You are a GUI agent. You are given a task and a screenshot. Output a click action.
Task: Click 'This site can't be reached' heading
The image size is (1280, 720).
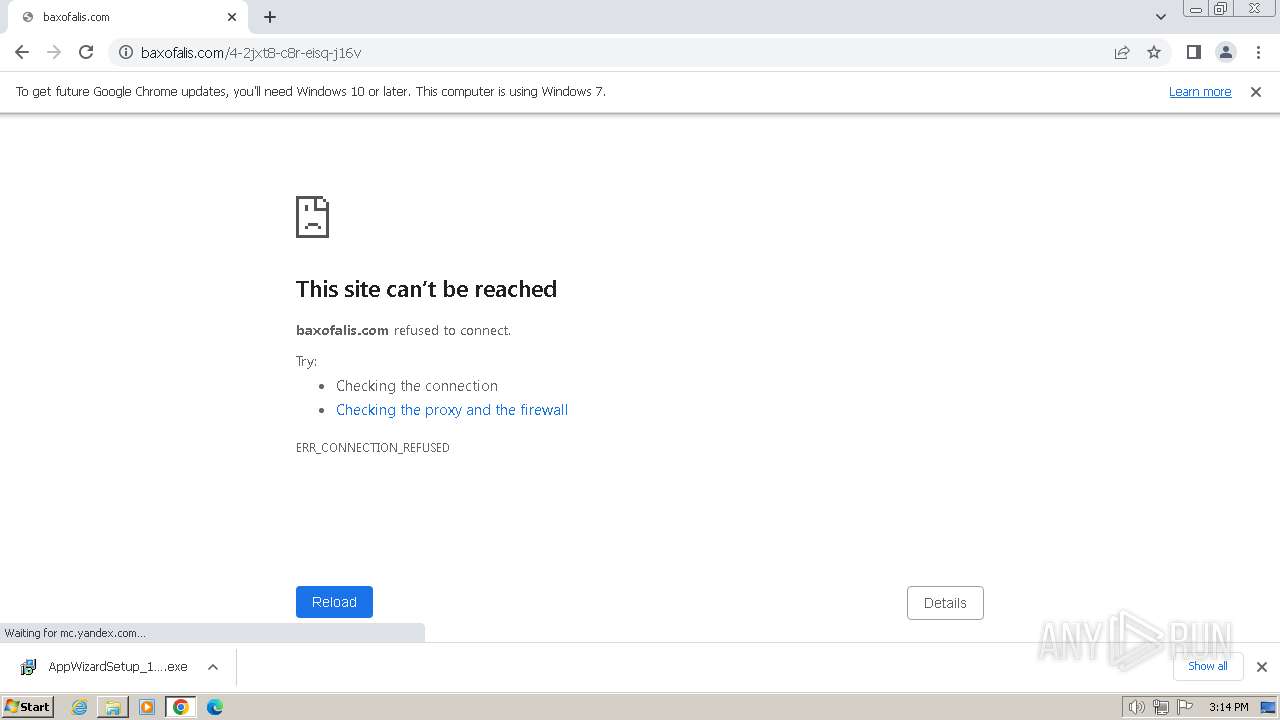coord(426,289)
